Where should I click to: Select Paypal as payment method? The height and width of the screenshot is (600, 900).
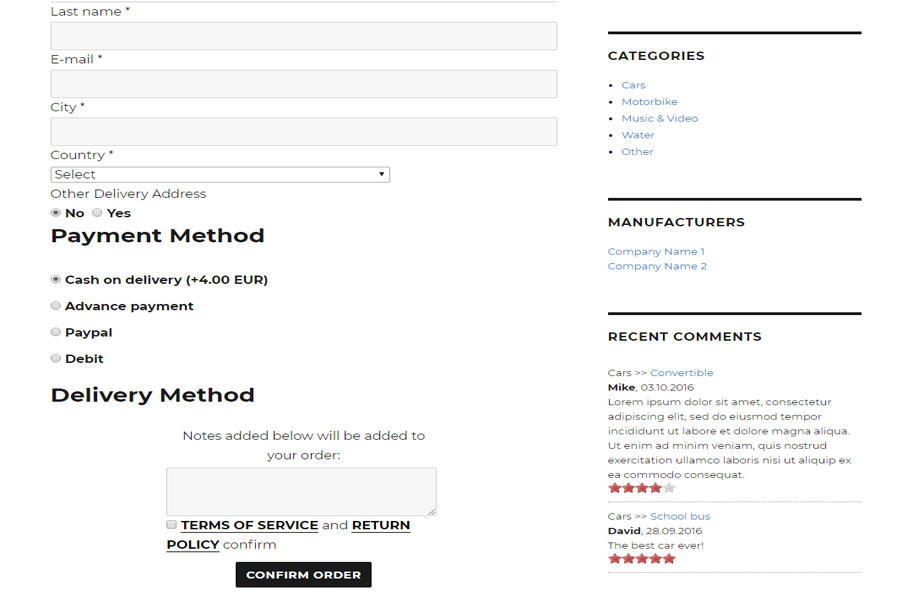56,332
